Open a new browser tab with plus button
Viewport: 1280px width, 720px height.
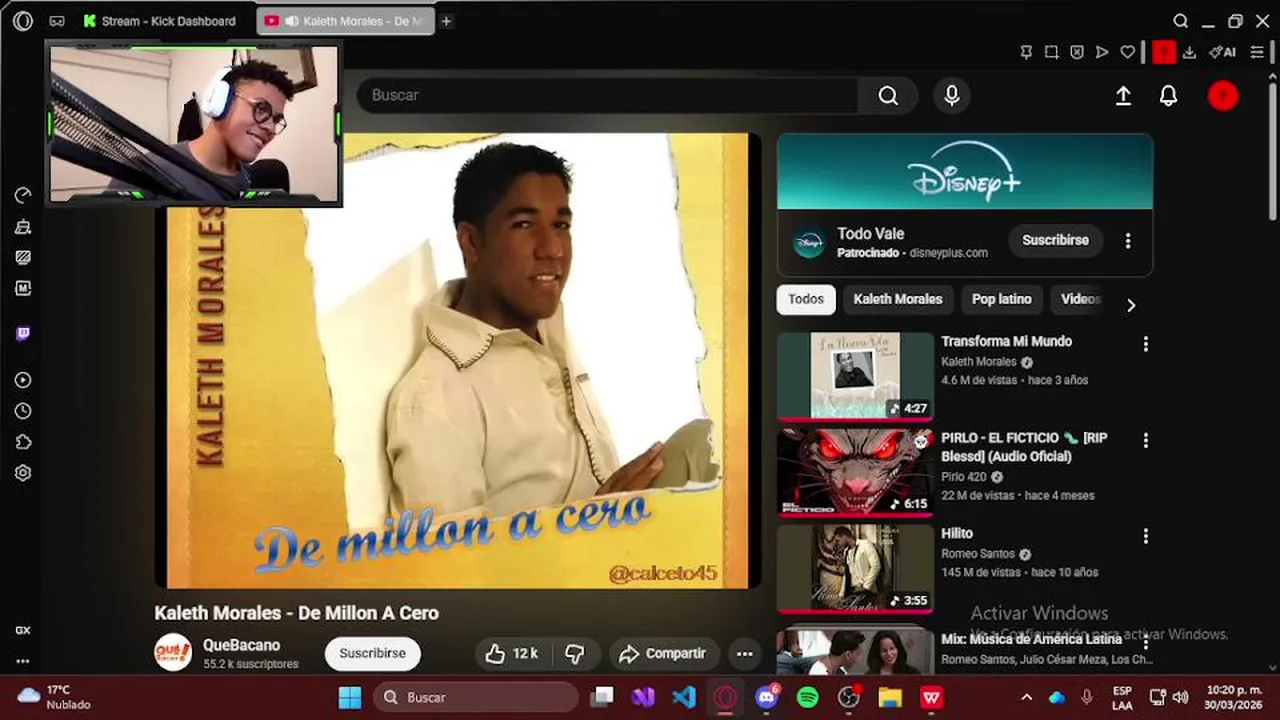coord(446,21)
